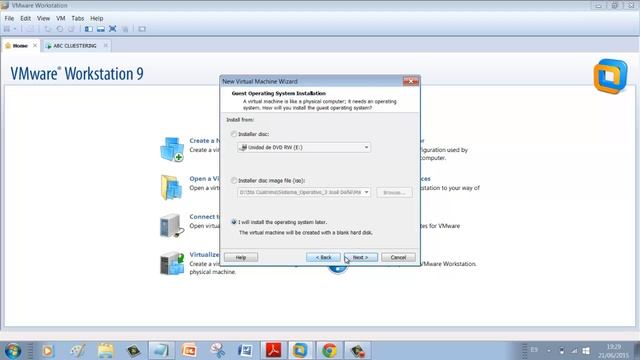Viewport: 640px width, 360px height.
Task: Open Windows Media Player from taskbar
Action: point(48,351)
